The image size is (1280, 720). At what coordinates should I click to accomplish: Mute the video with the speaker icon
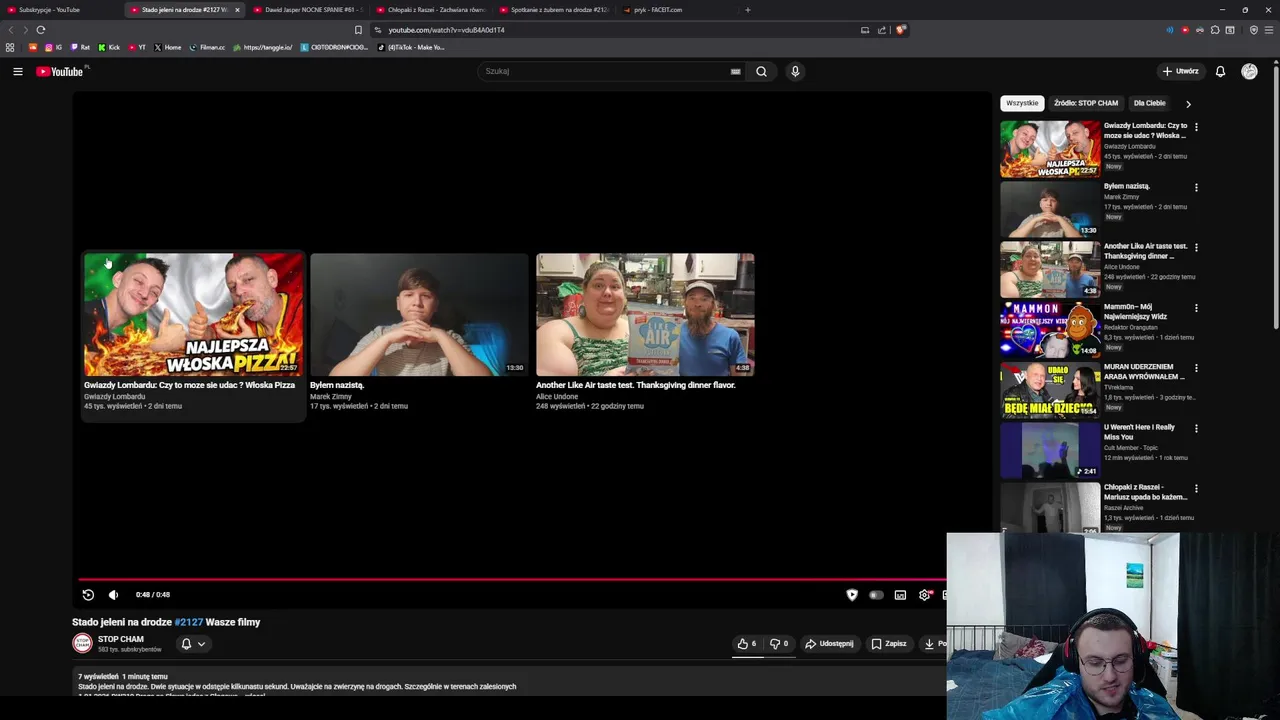click(113, 595)
